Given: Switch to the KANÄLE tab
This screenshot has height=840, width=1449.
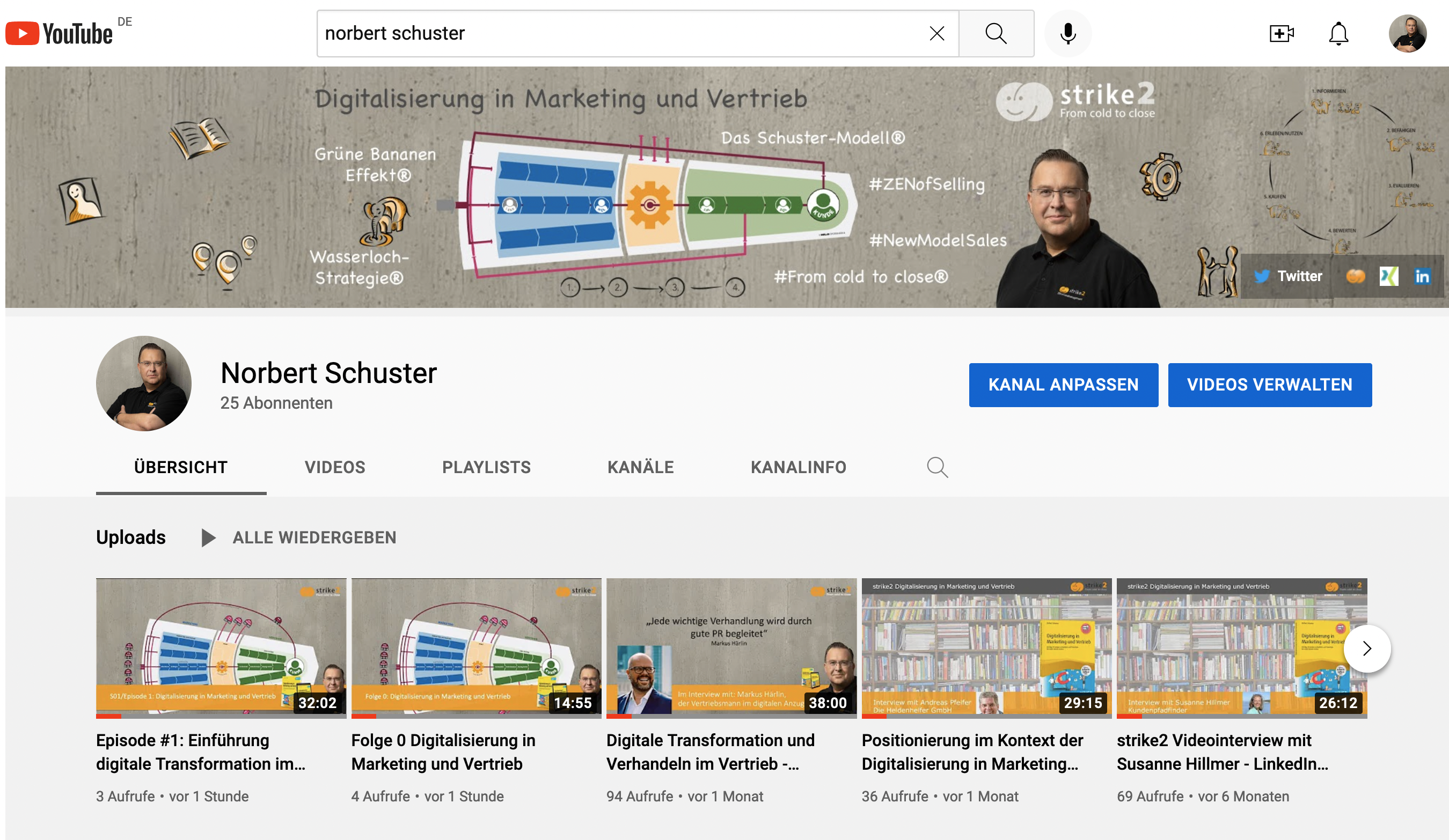Looking at the screenshot, I should coord(641,467).
